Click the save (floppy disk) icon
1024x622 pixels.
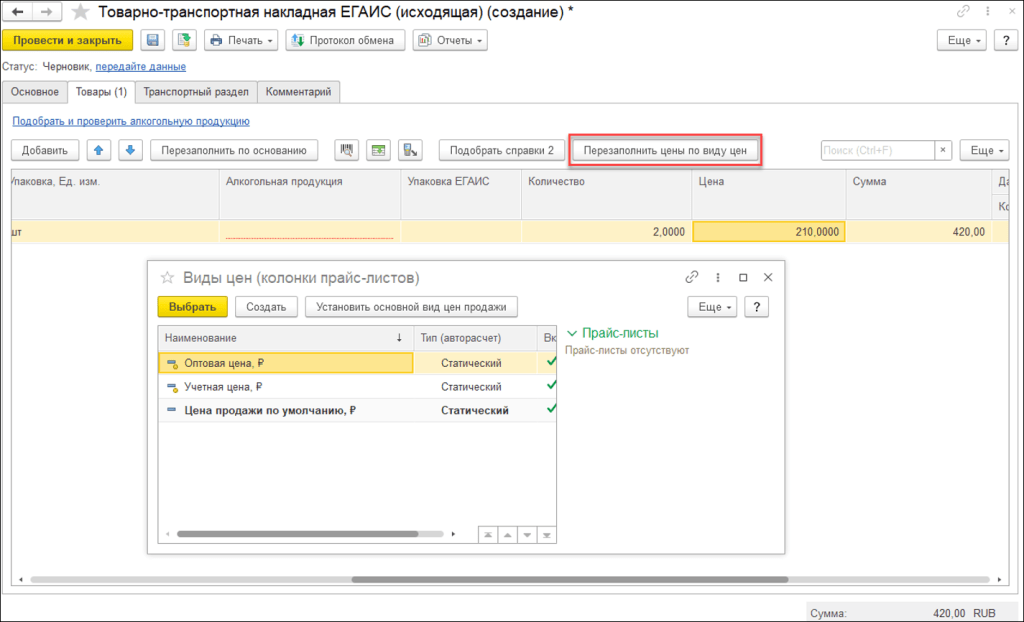[153, 40]
